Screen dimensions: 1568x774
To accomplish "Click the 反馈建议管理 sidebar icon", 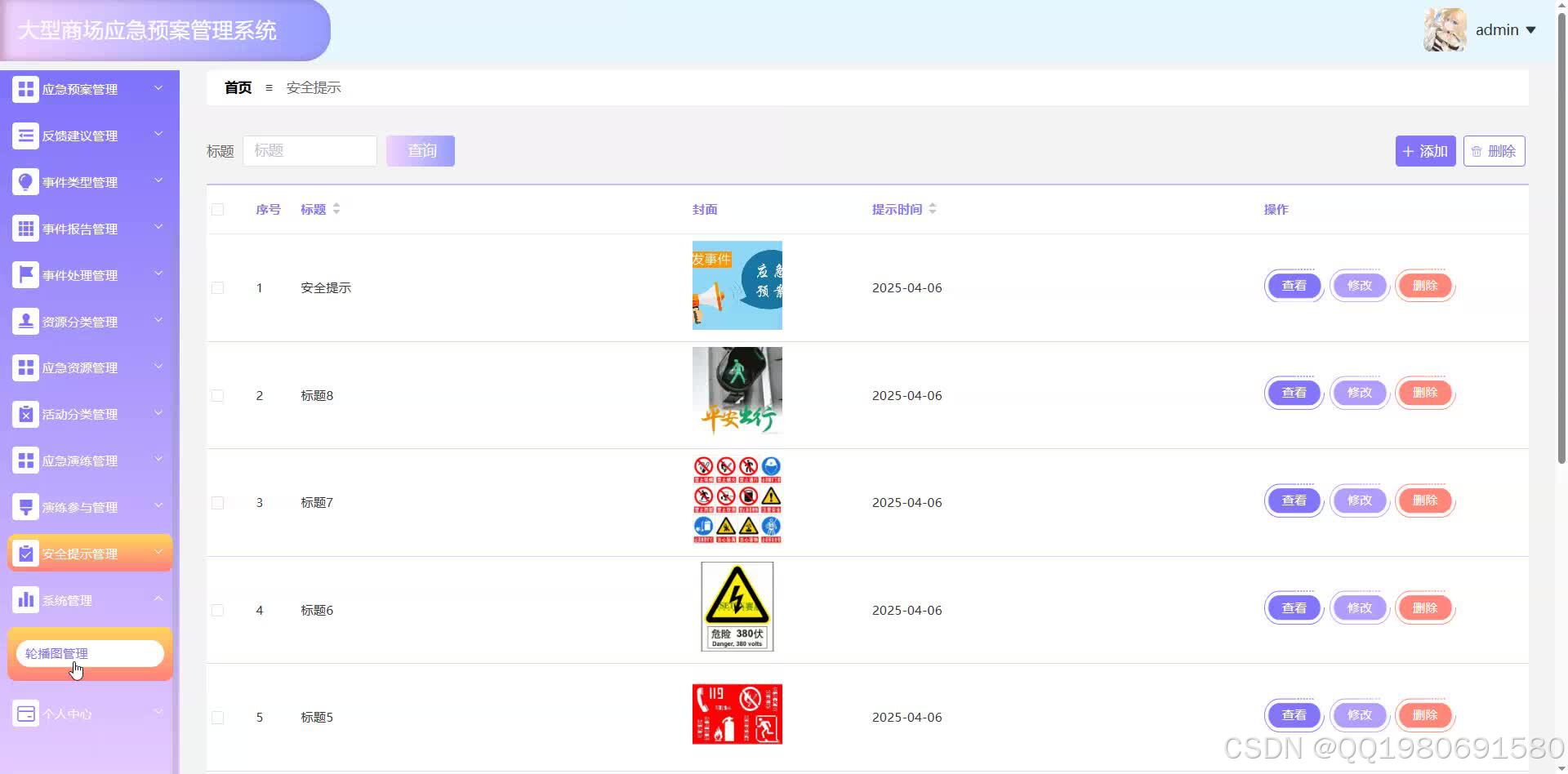I will (25, 135).
